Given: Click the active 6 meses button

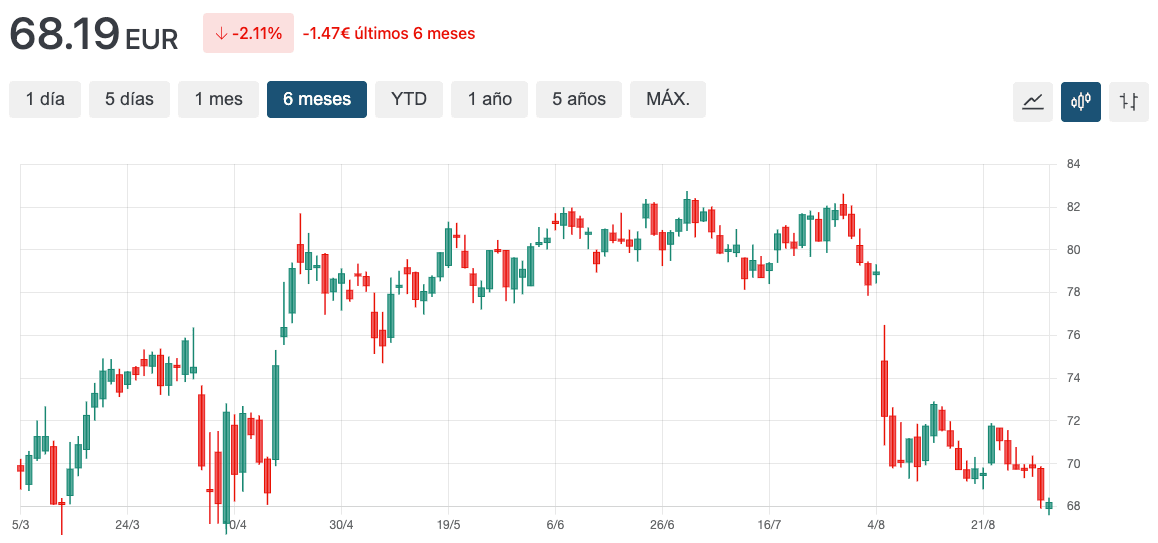Looking at the screenshot, I should pyautogui.click(x=317, y=99).
